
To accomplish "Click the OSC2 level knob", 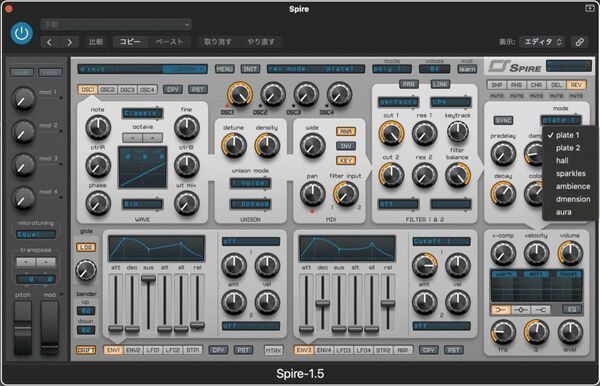I will [x=273, y=94].
